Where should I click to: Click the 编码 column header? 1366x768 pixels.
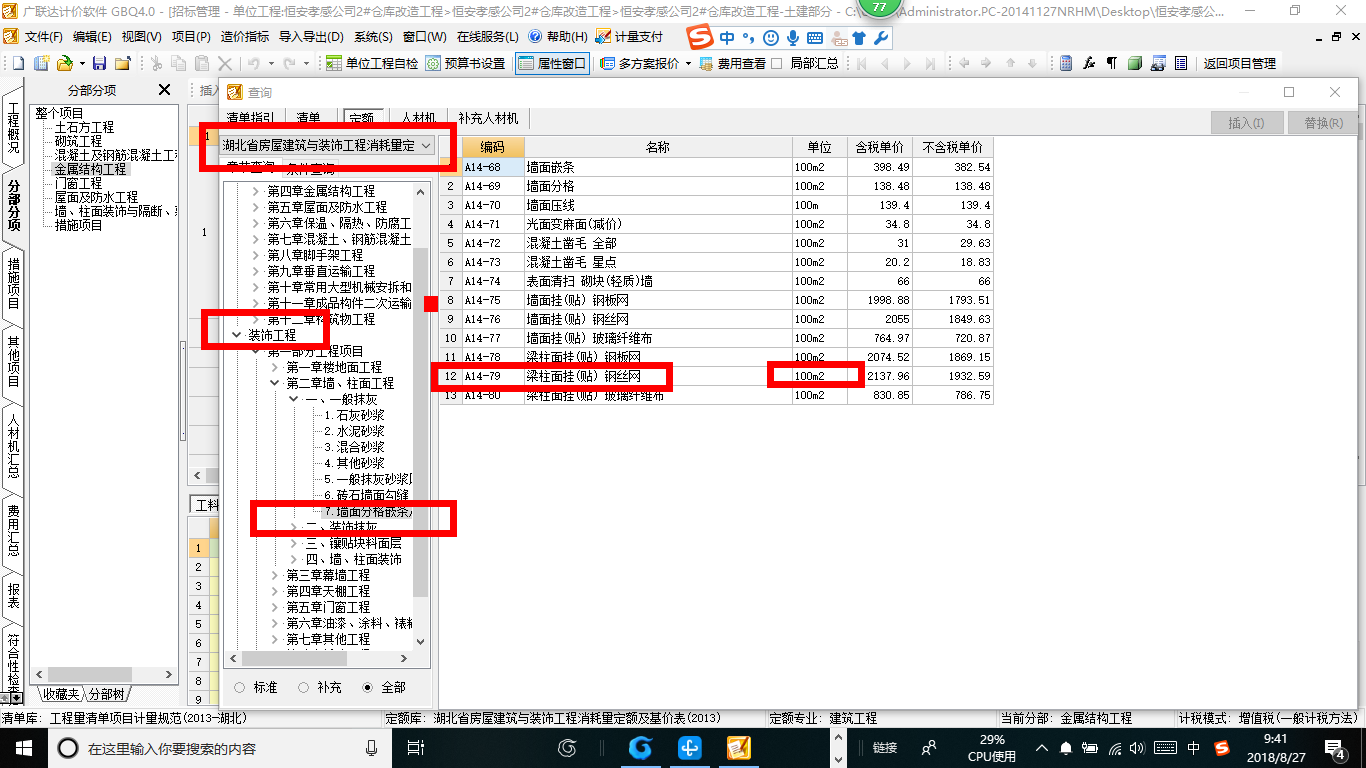tap(492, 147)
